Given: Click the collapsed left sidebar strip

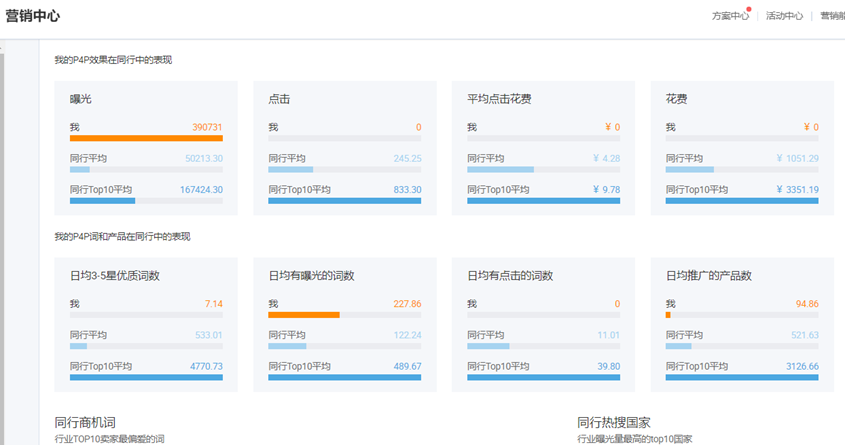Looking at the screenshot, I should click(x=3, y=240).
